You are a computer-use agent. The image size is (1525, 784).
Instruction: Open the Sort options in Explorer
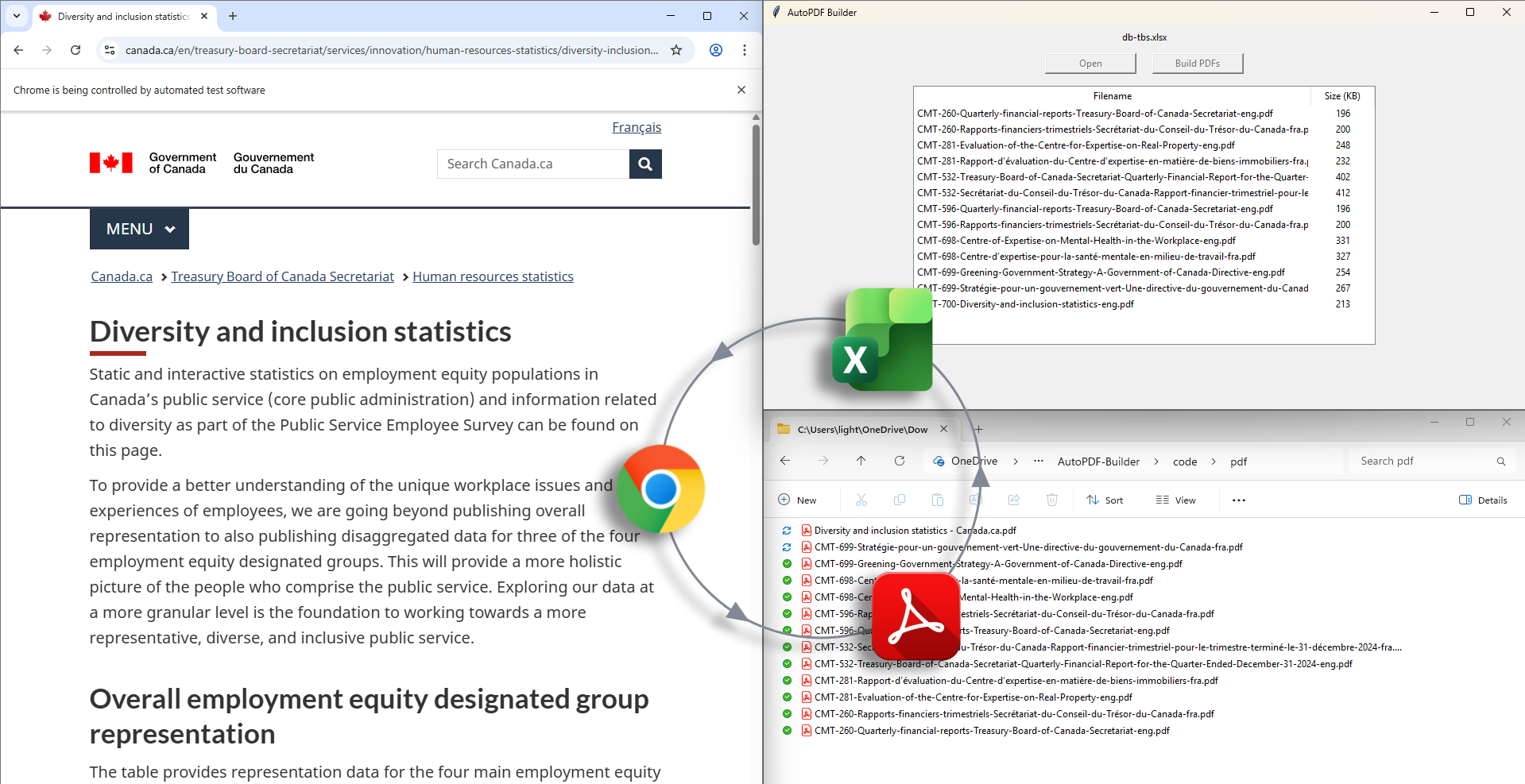pos(1105,500)
